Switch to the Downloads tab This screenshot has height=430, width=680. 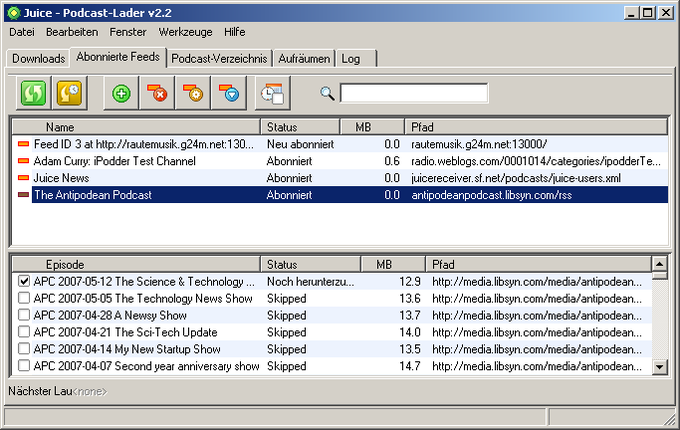[38, 59]
